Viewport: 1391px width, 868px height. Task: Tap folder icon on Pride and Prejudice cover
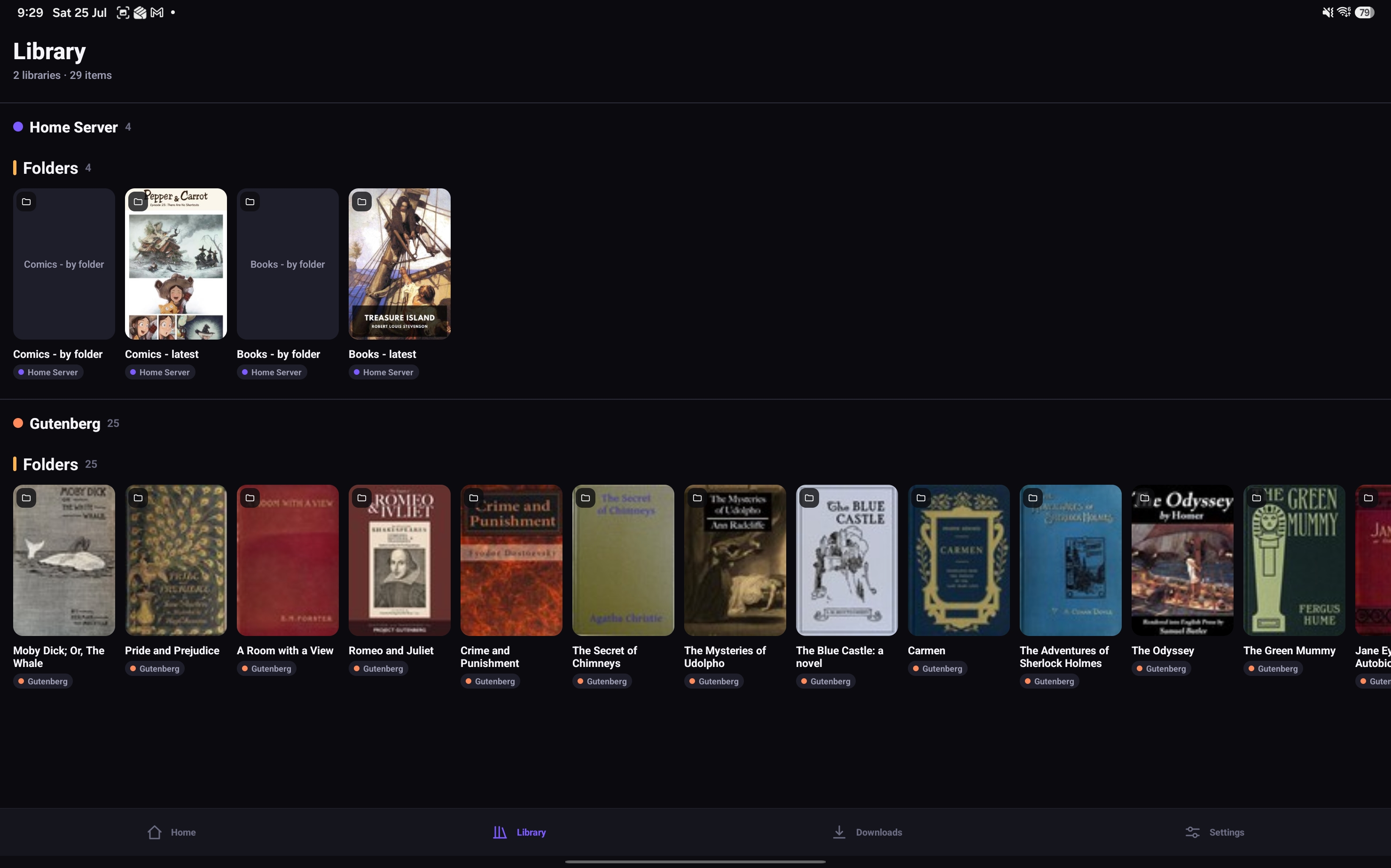pyautogui.click(x=138, y=498)
